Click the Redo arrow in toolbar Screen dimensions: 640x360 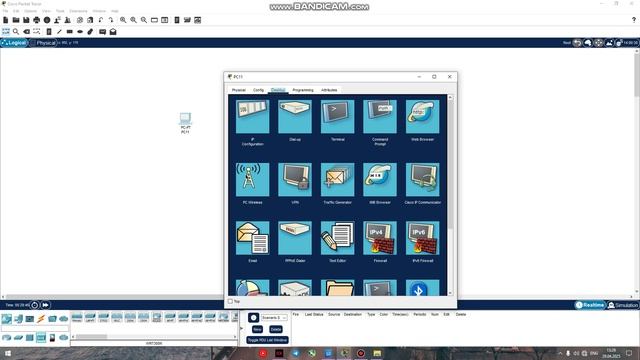point(111,20)
